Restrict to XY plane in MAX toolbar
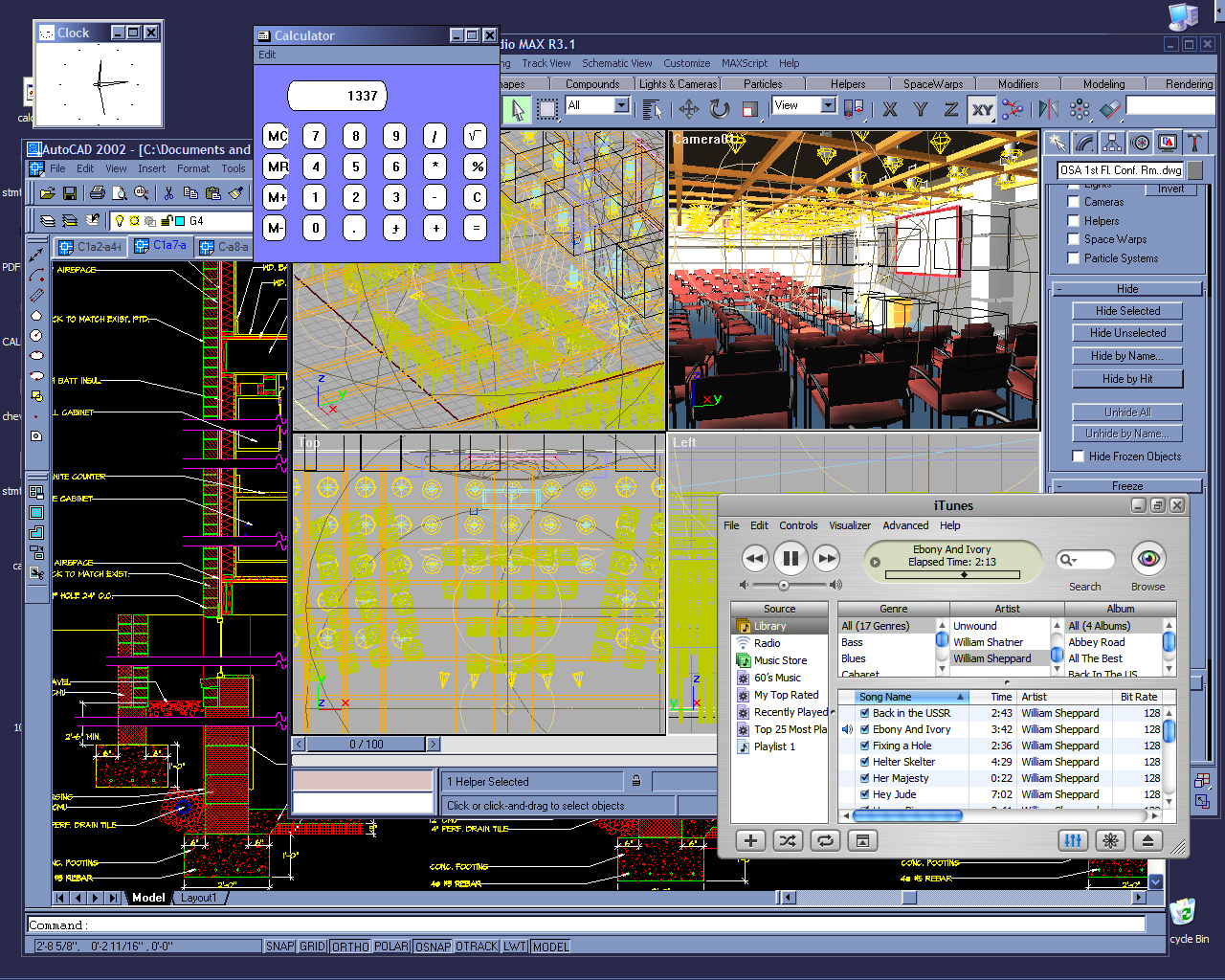1225x980 pixels. pos(983,109)
